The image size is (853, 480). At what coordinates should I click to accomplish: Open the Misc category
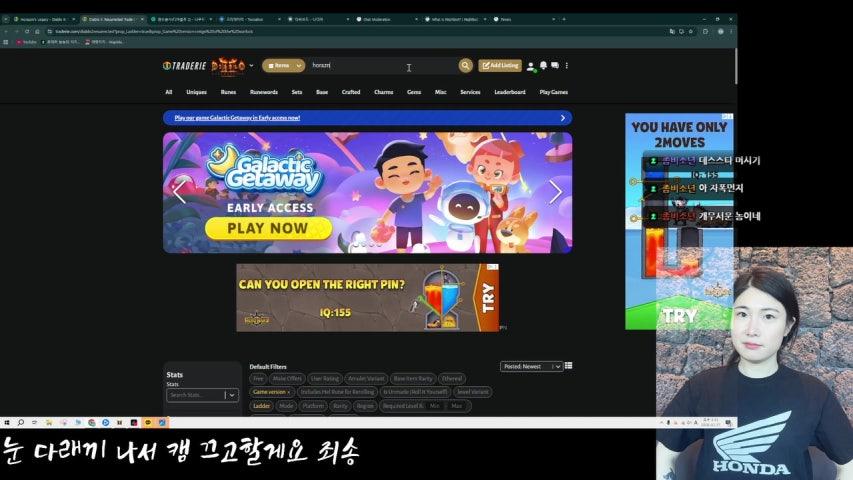[441, 92]
